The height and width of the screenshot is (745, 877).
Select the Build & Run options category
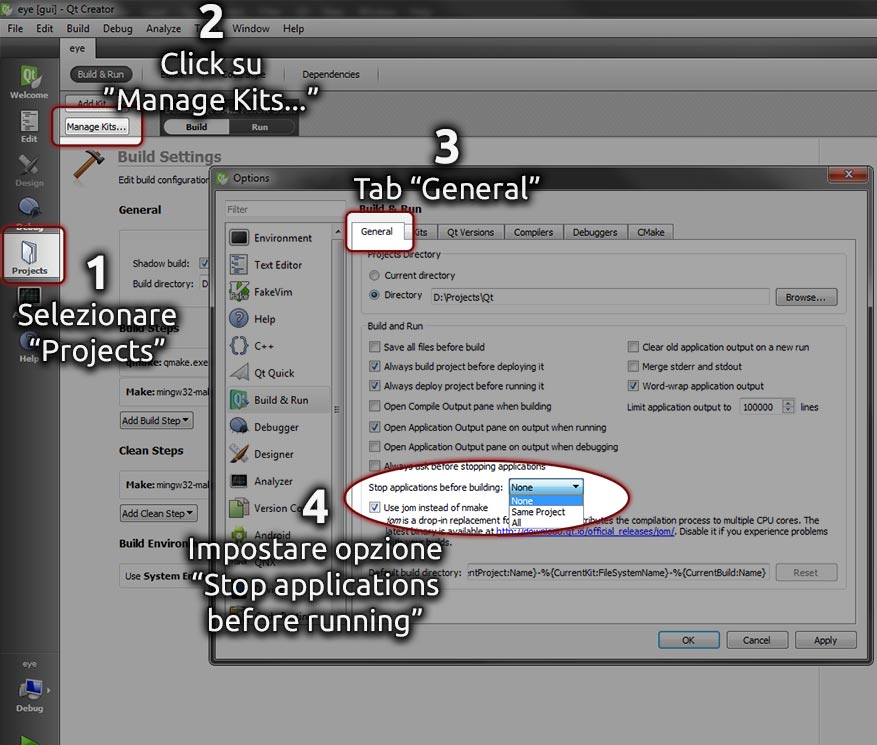pyautogui.click(x=278, y=400)
